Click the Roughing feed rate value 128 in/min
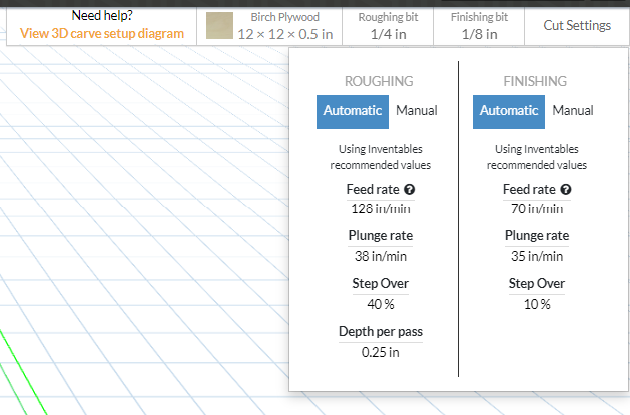The image size is (630, 415). [x=381, y=209]
